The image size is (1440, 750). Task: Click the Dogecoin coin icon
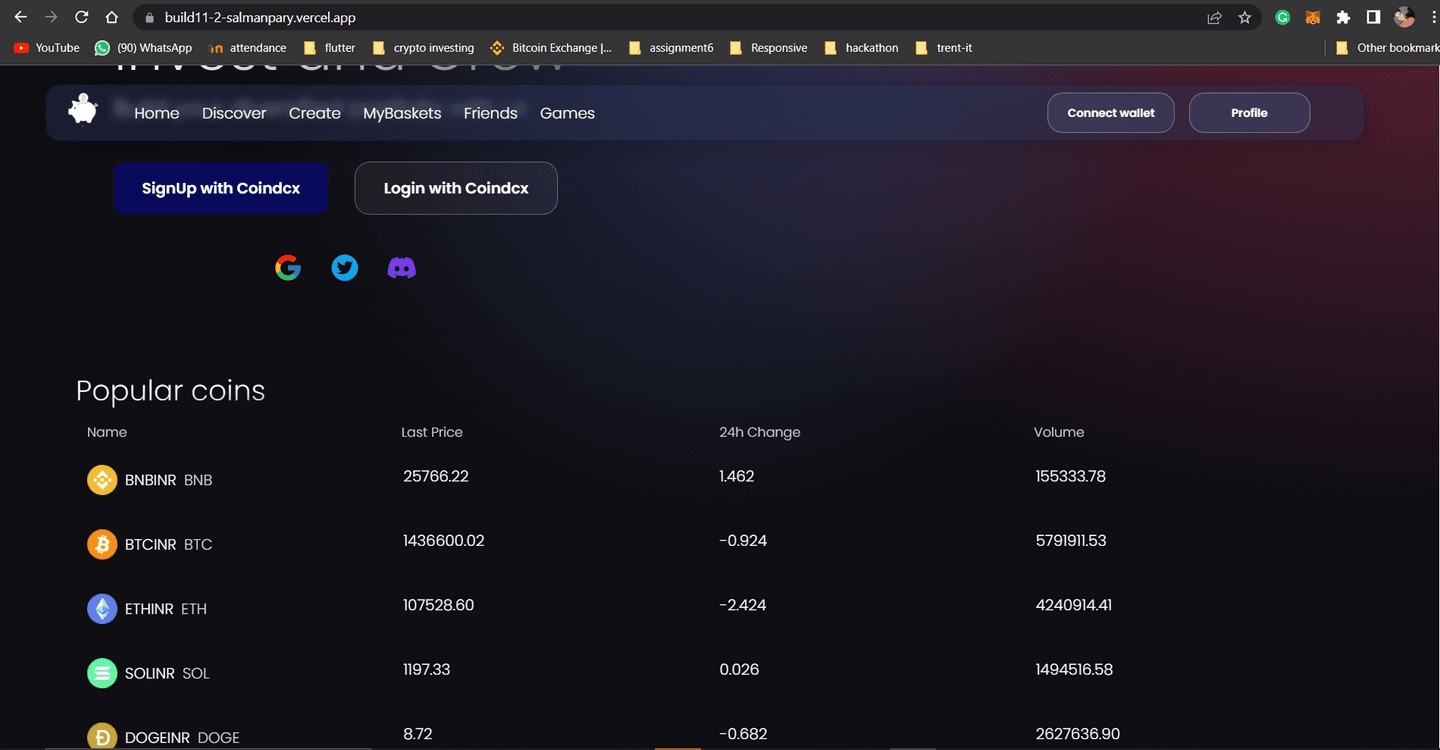coord(102,737)
